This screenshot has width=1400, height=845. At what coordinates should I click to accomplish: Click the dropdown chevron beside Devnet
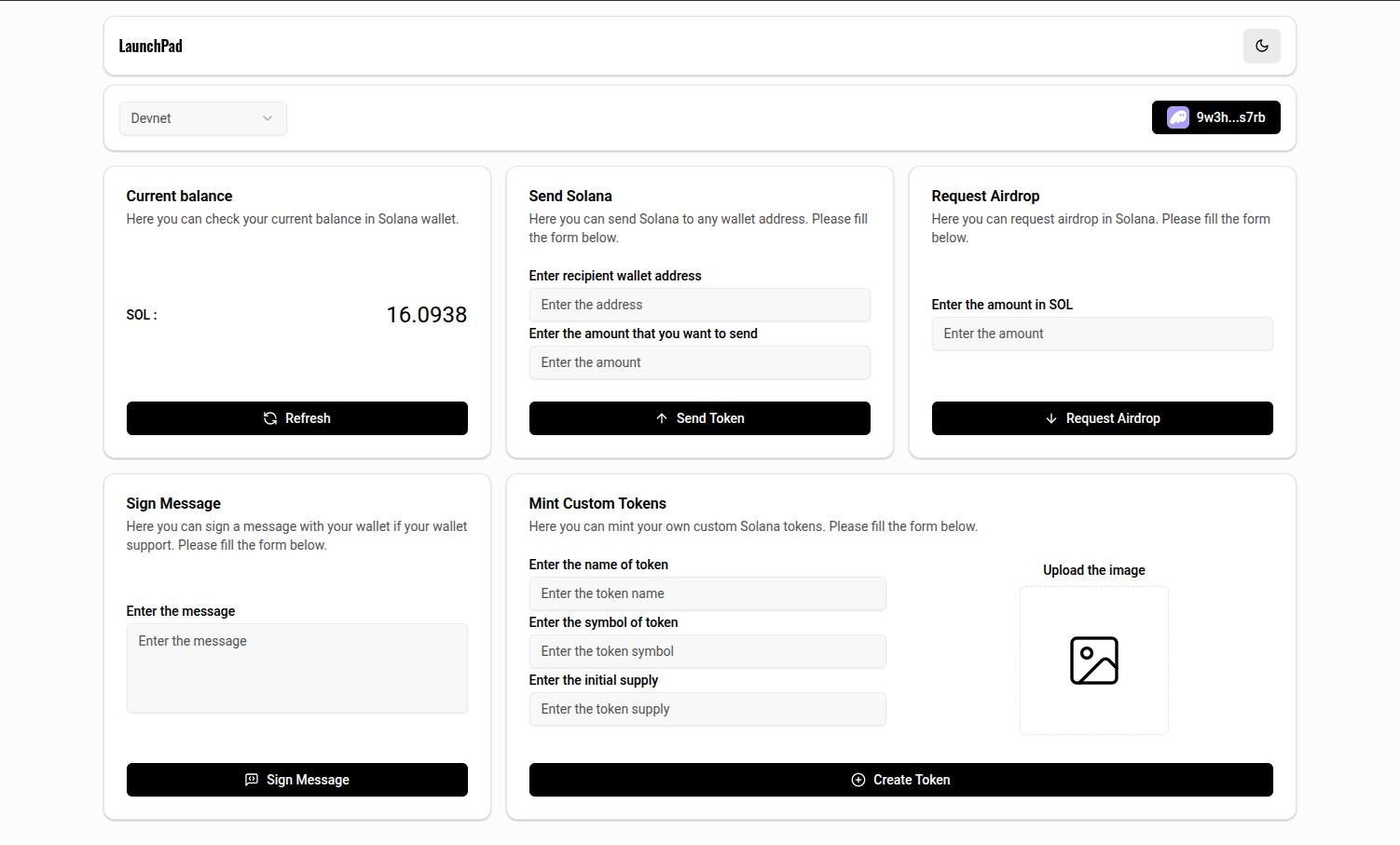coord(268,118)
